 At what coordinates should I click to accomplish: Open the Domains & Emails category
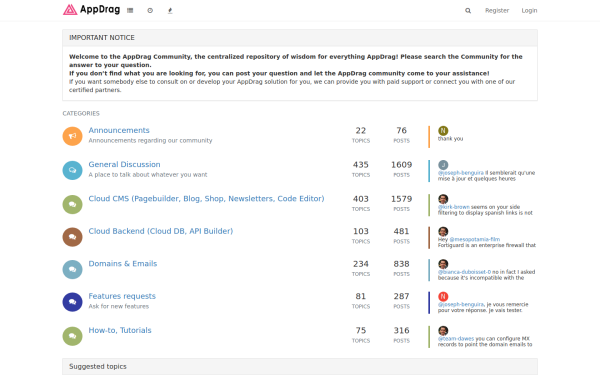123,264
